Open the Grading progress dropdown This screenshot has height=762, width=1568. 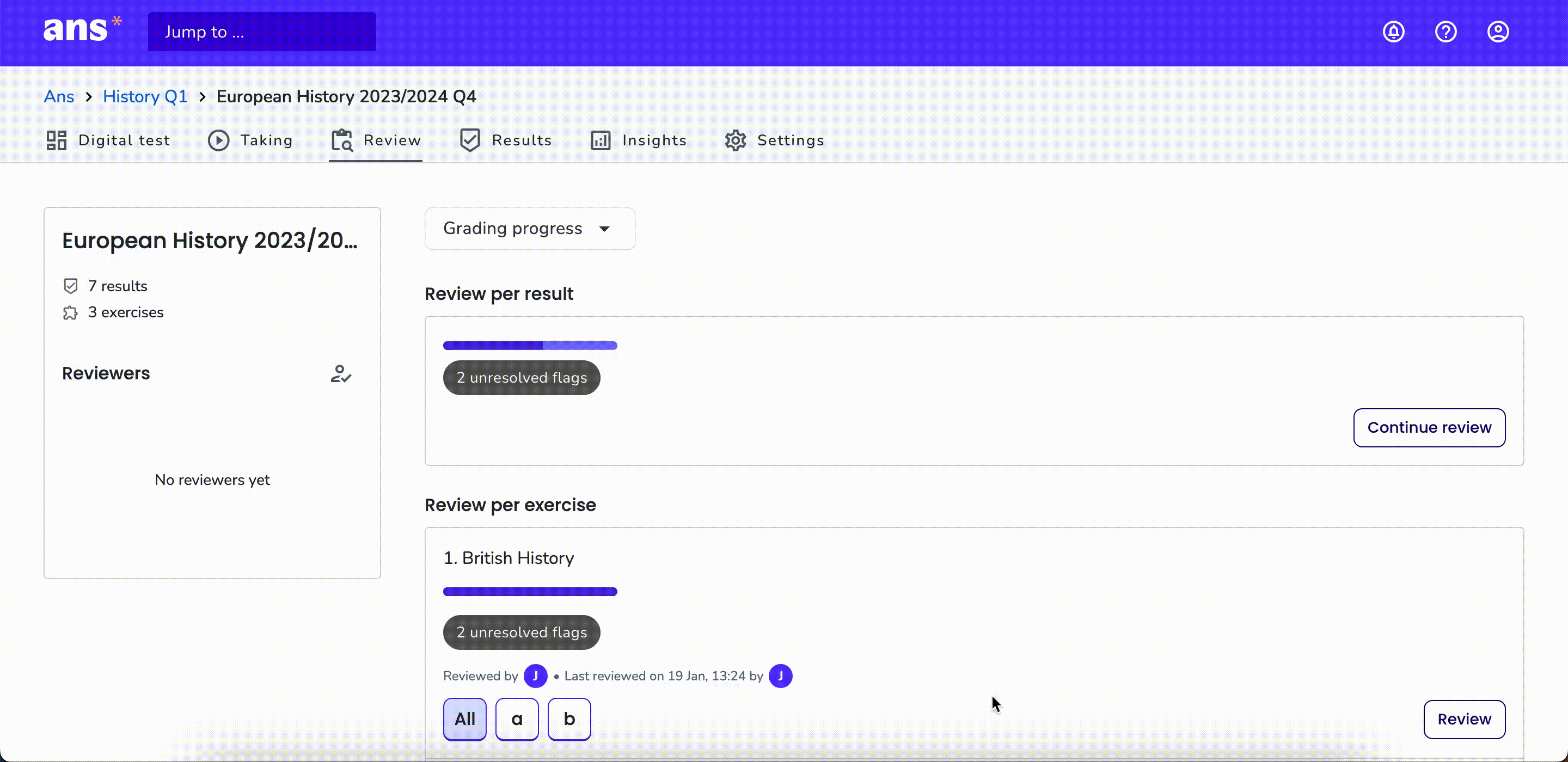click(x=530, y=228)
